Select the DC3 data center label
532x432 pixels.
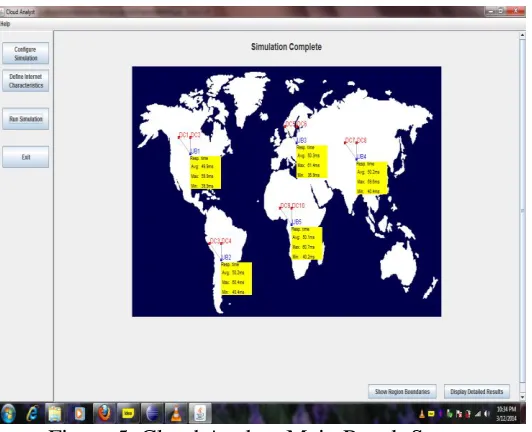(x=215, y=241)
